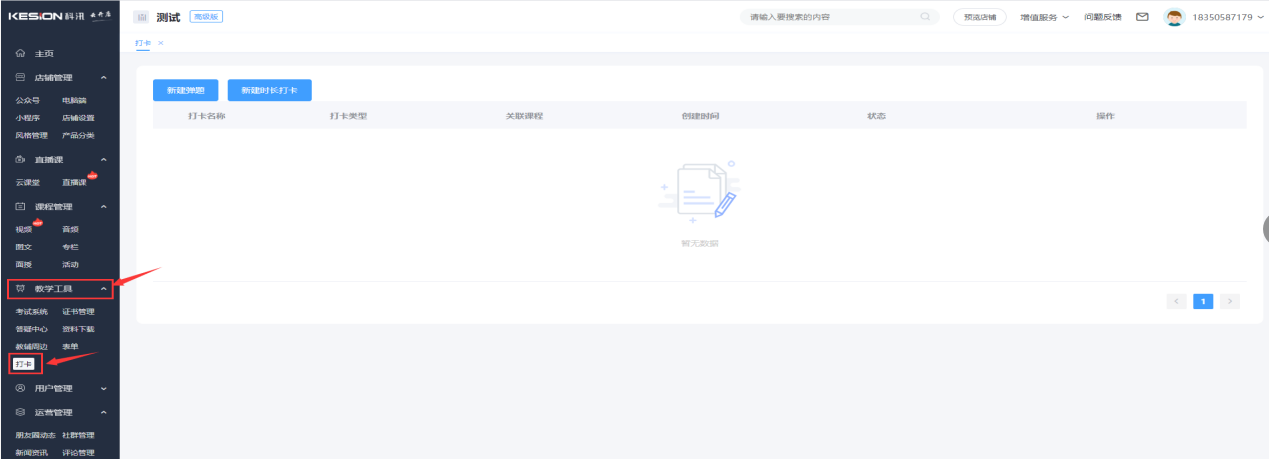The width and height of the screenshot is (1269, 459).
Task: Open the 增值服务 dropdown
Action: (x=1044, y=17)
